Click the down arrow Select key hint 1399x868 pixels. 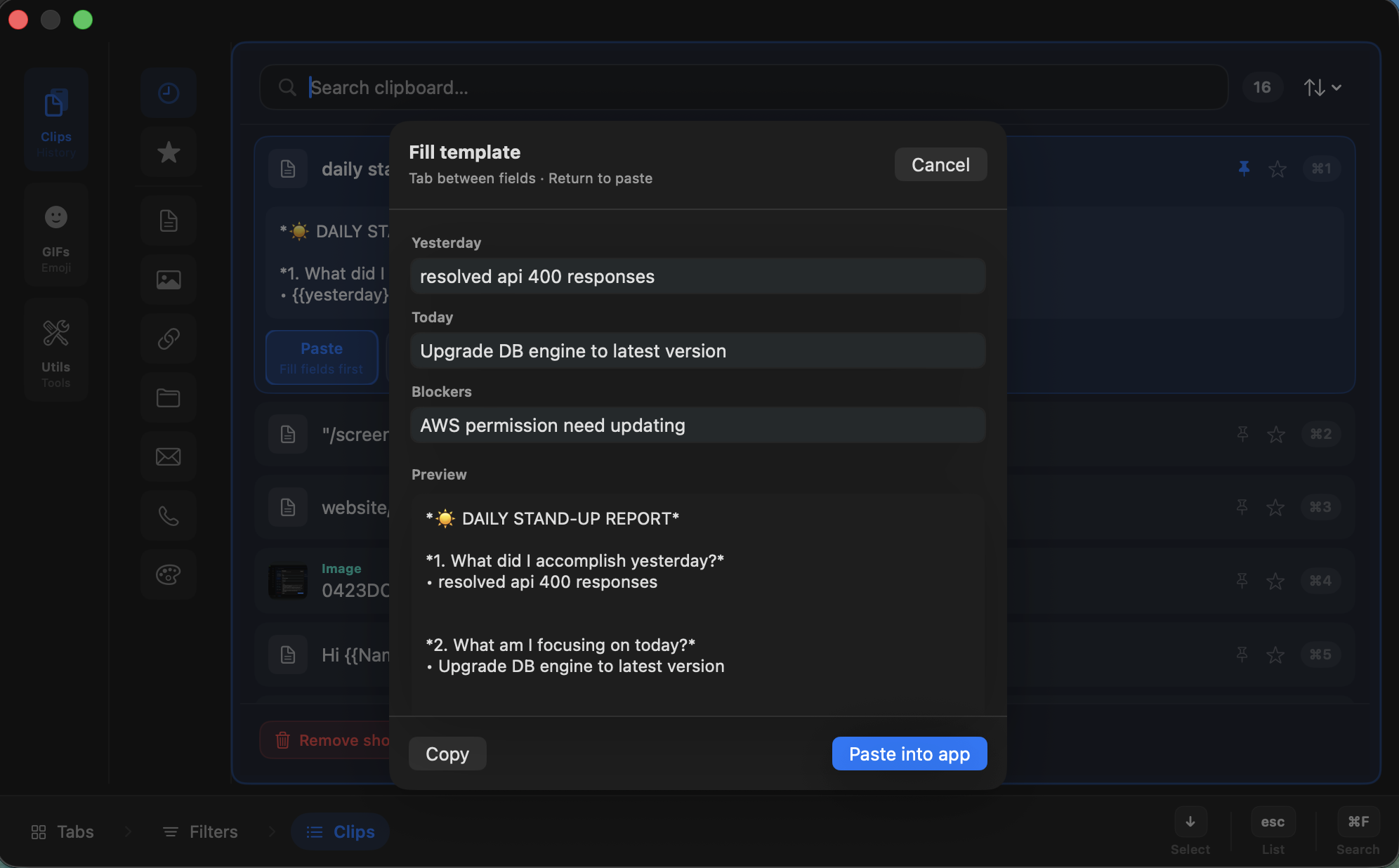(1190, 822)
